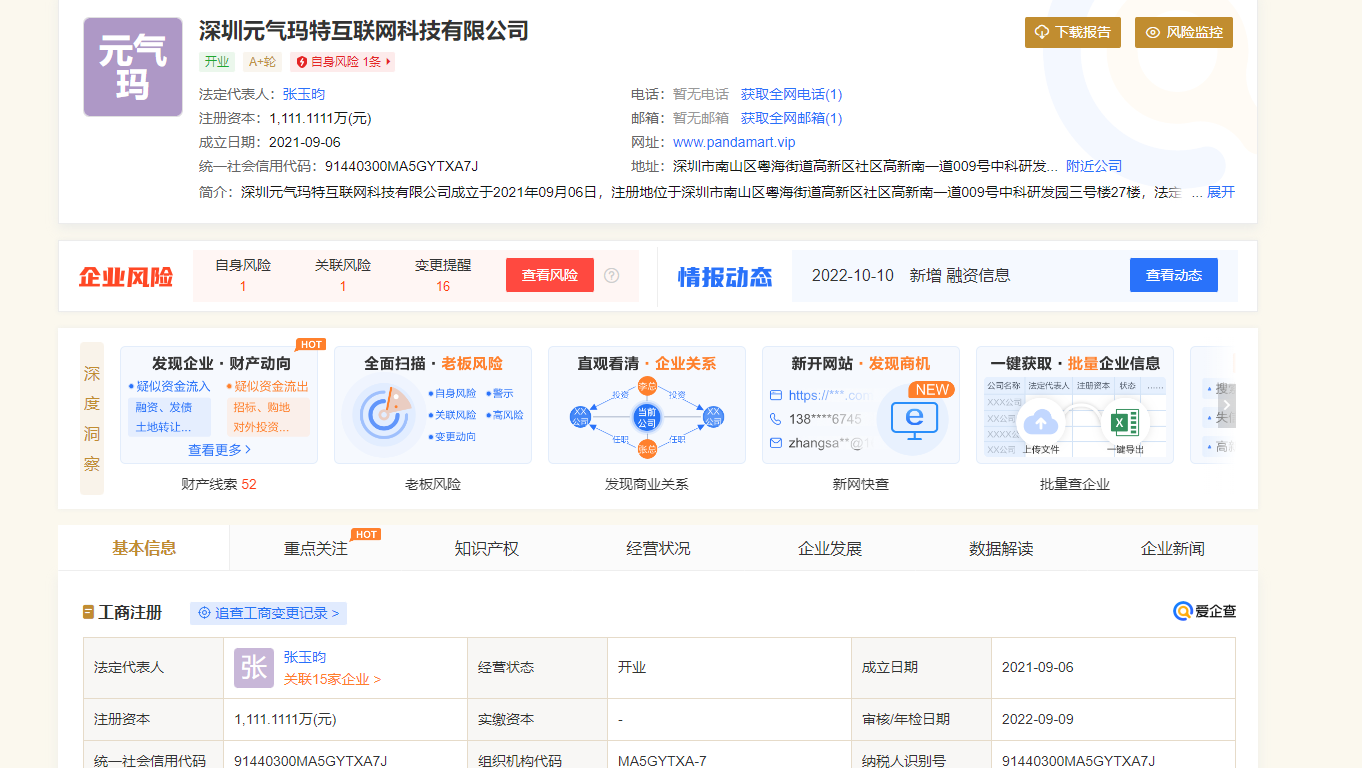Click the 新开网站 monitor icon
The height and width of the screenshot is (768, 1362).
(x=913, y=420)
